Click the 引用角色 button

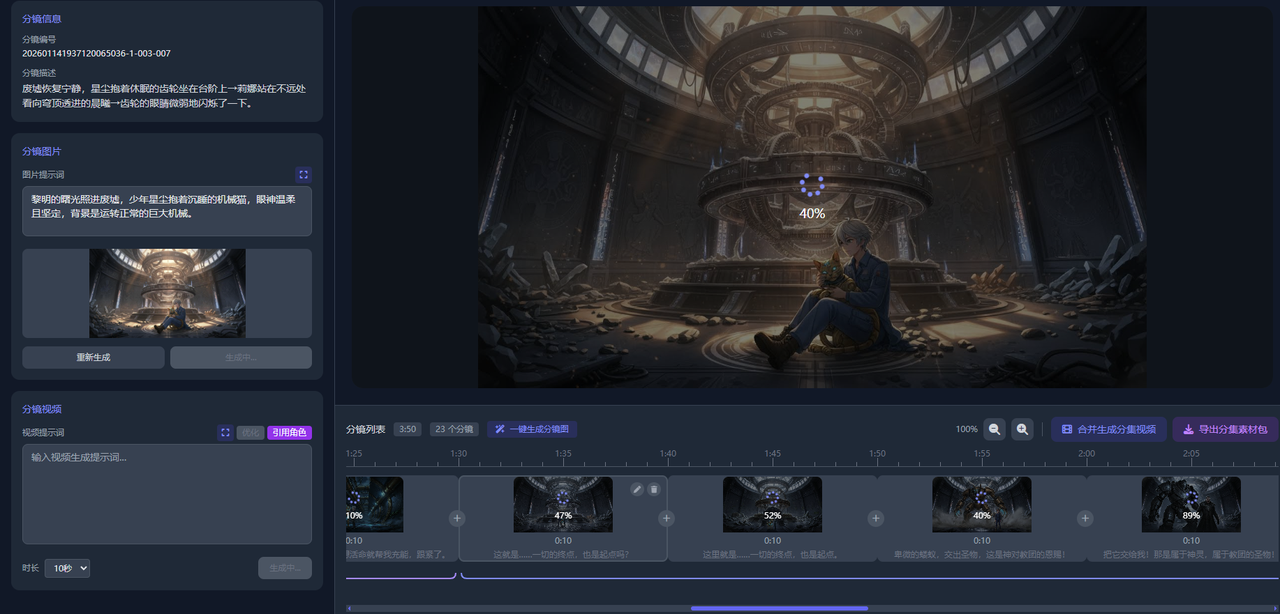(289, 433)
